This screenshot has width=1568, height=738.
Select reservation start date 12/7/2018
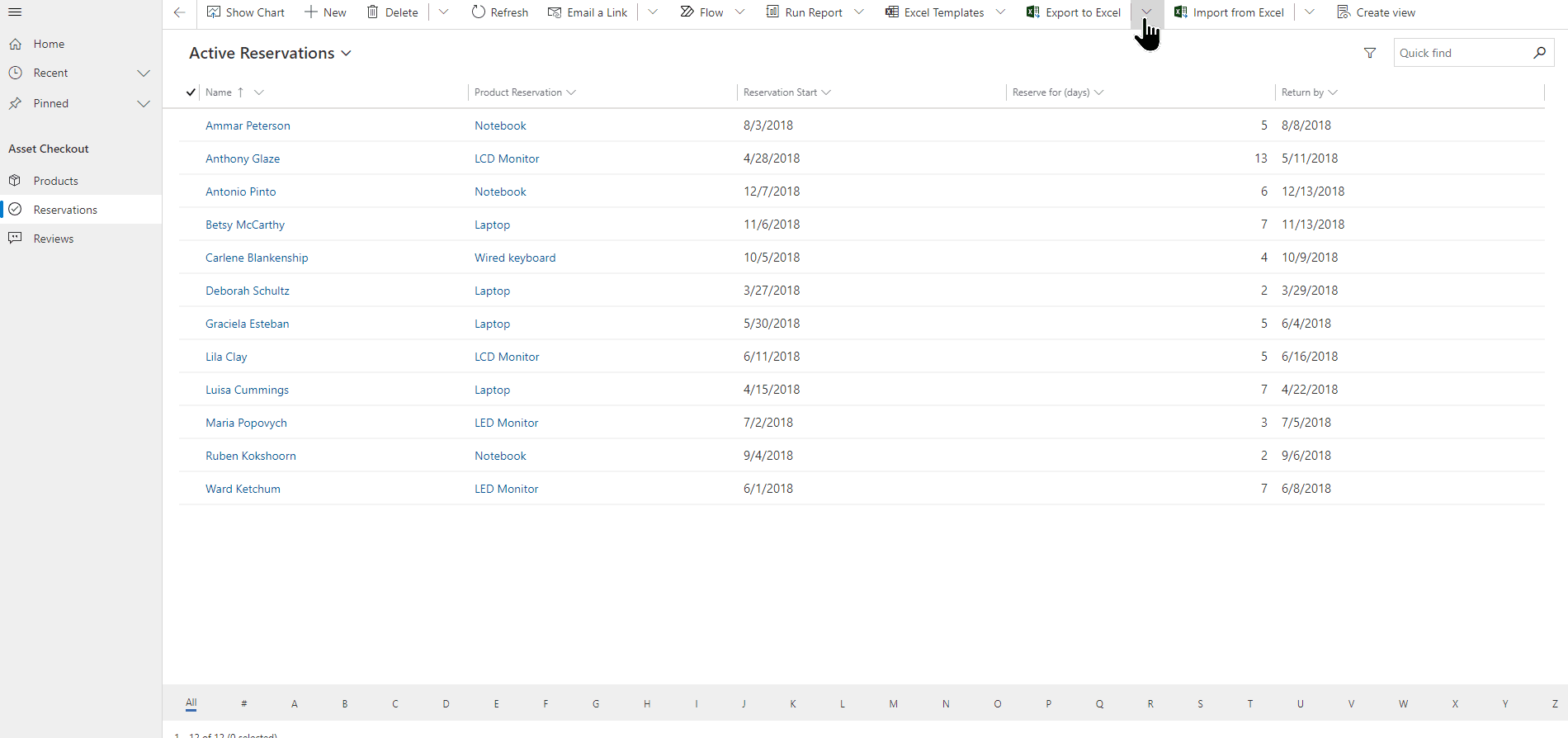[772, 192]
